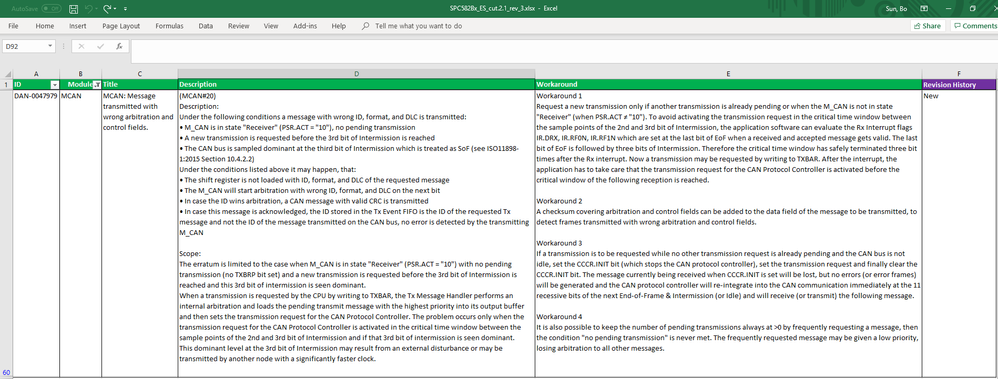Select column C header
998x379 pixels.
pyautogui.click(x=139, y=74)
